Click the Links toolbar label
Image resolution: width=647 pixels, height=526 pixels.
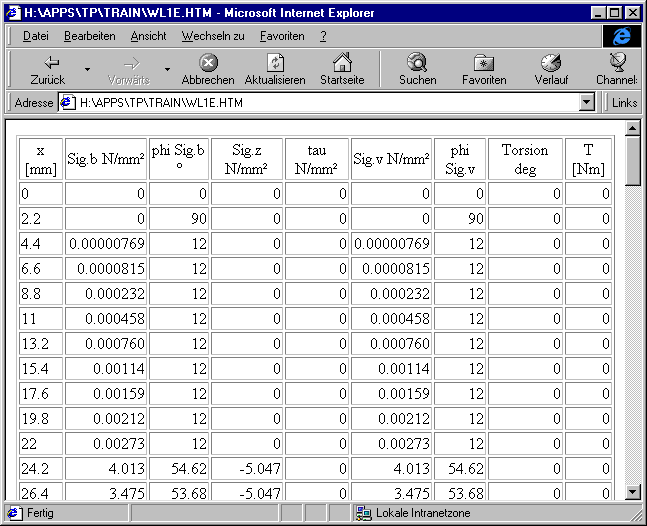(x=624, y=103)
